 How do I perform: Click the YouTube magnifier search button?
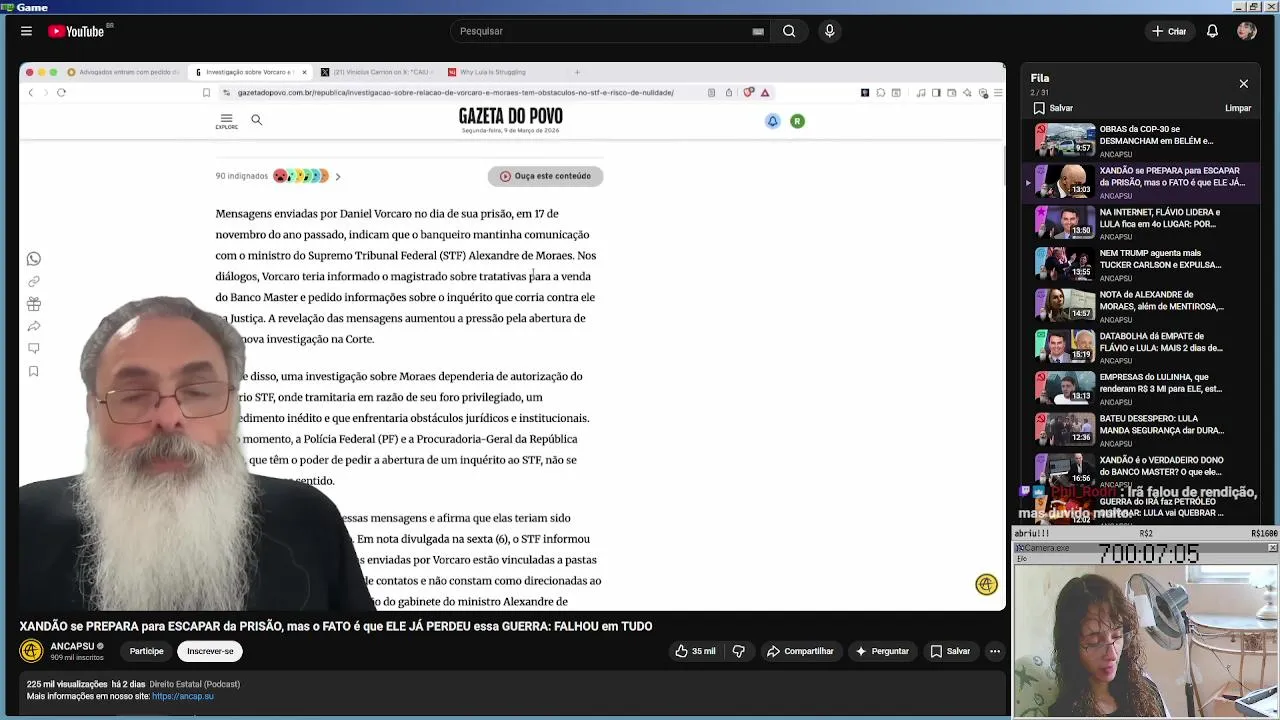coord(789,31)
